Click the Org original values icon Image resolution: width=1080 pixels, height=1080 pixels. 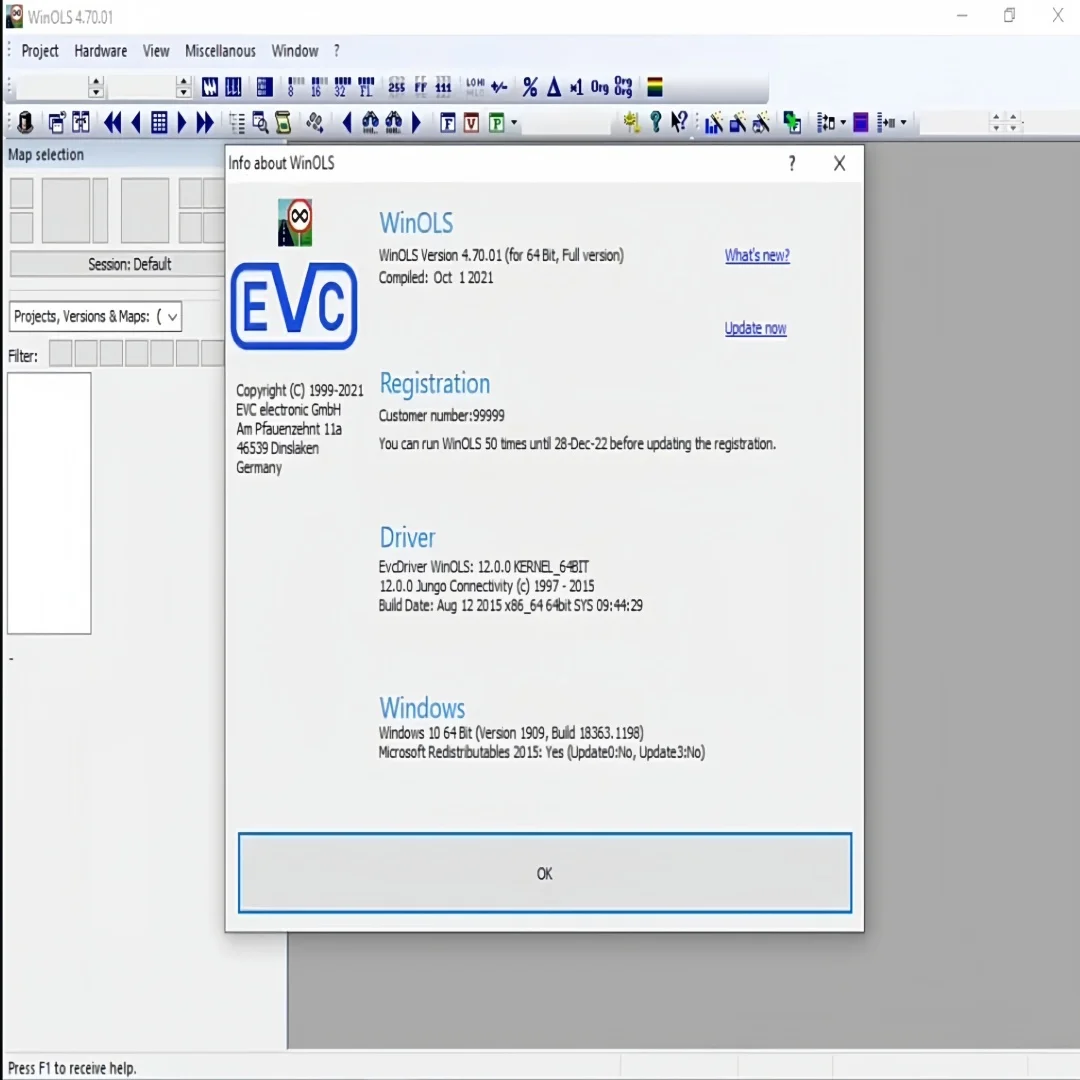coord(599,88)
